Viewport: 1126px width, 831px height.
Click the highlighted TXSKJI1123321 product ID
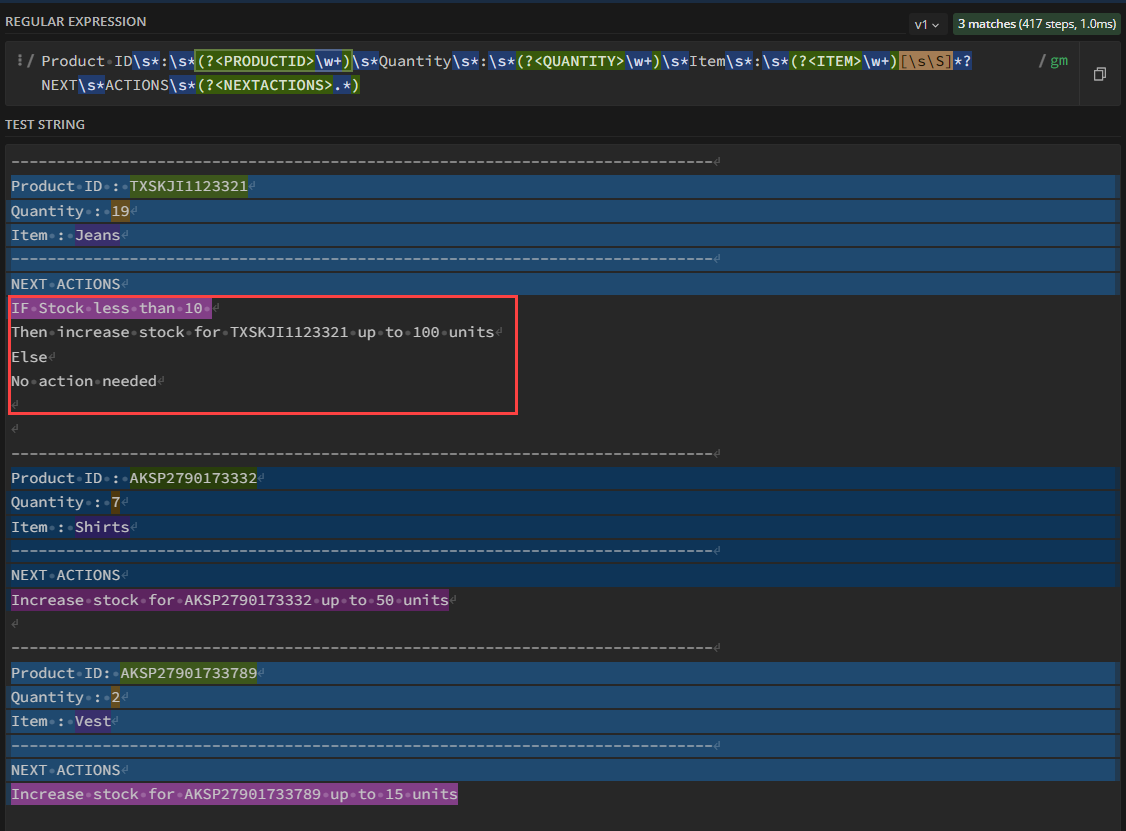coord(189,186)
